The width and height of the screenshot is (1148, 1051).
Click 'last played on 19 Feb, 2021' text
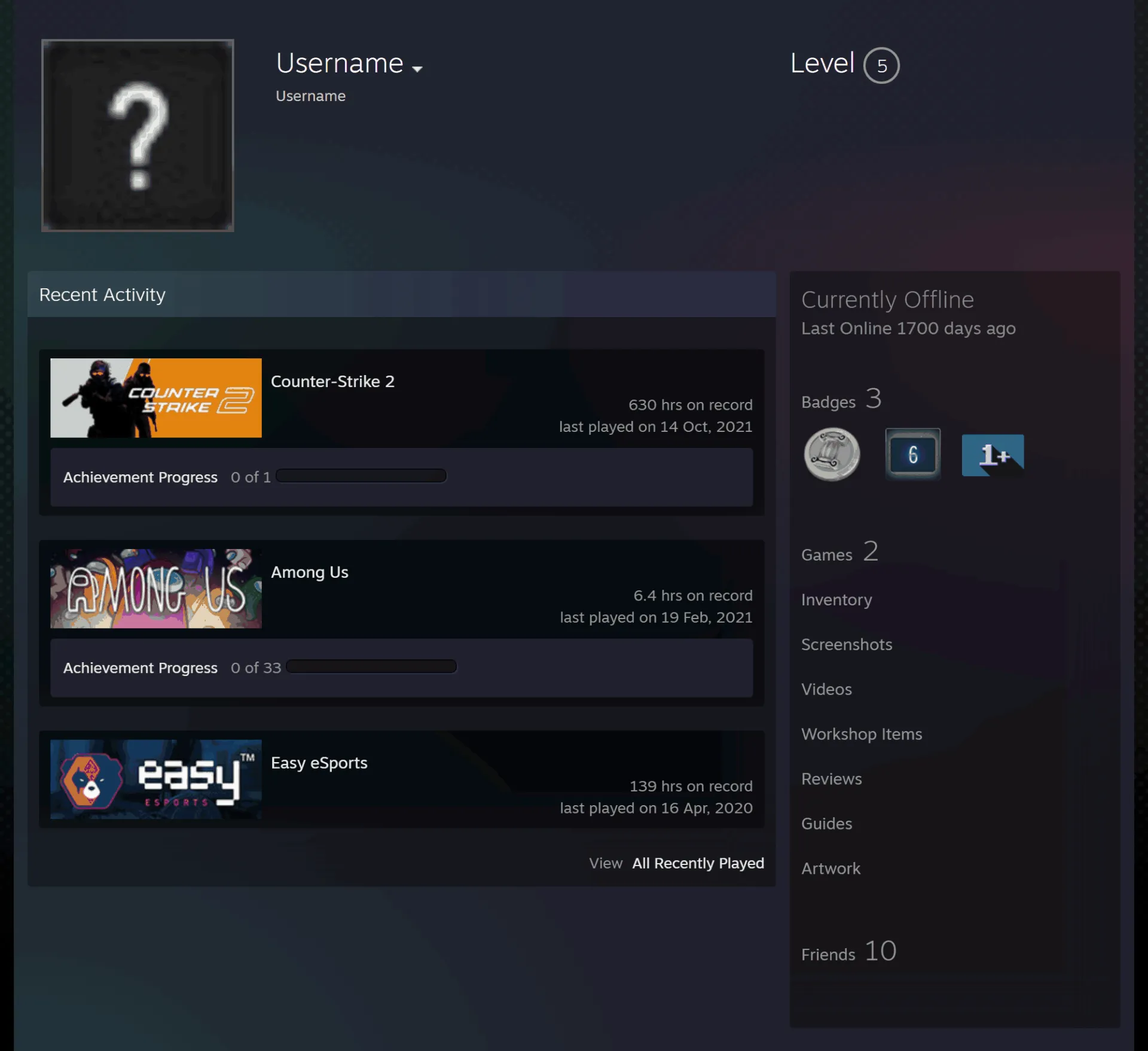656,617
